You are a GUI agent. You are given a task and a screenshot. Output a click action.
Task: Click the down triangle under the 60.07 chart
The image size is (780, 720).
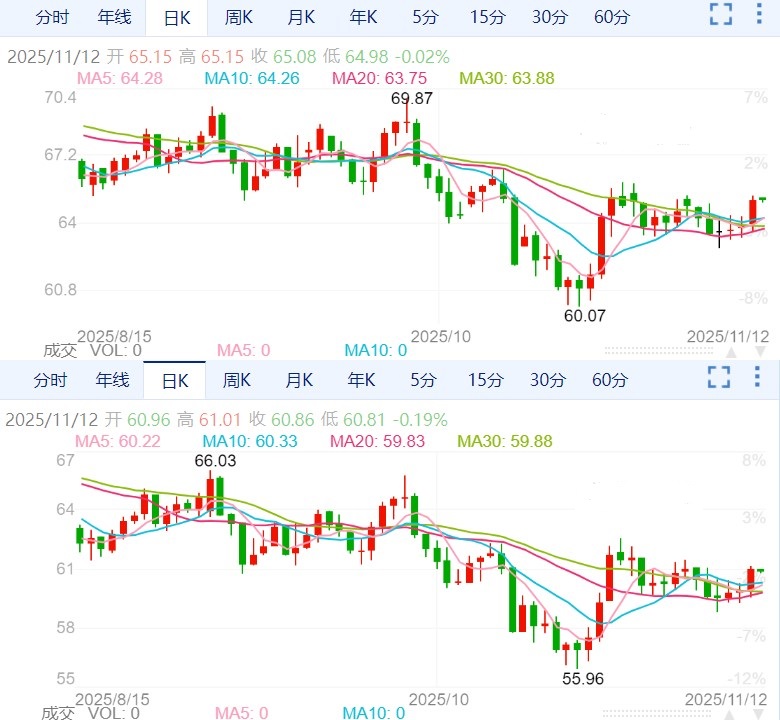click(x=760, y=352)
